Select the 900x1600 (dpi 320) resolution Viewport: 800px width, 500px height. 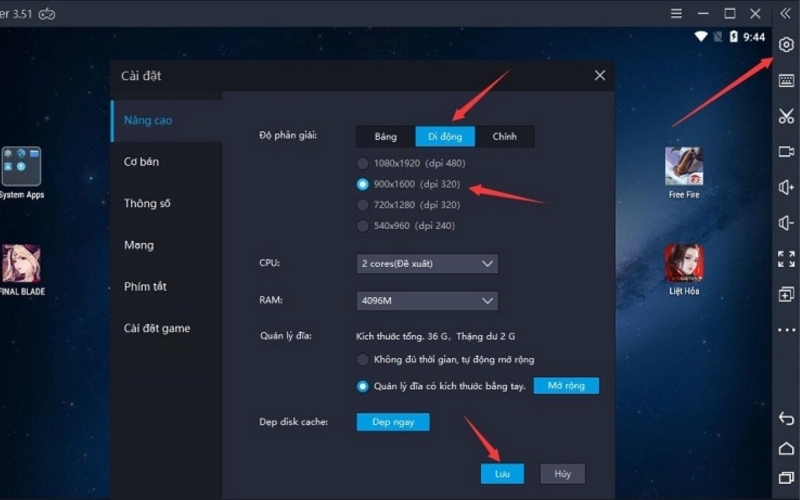(x=409, y=184)
